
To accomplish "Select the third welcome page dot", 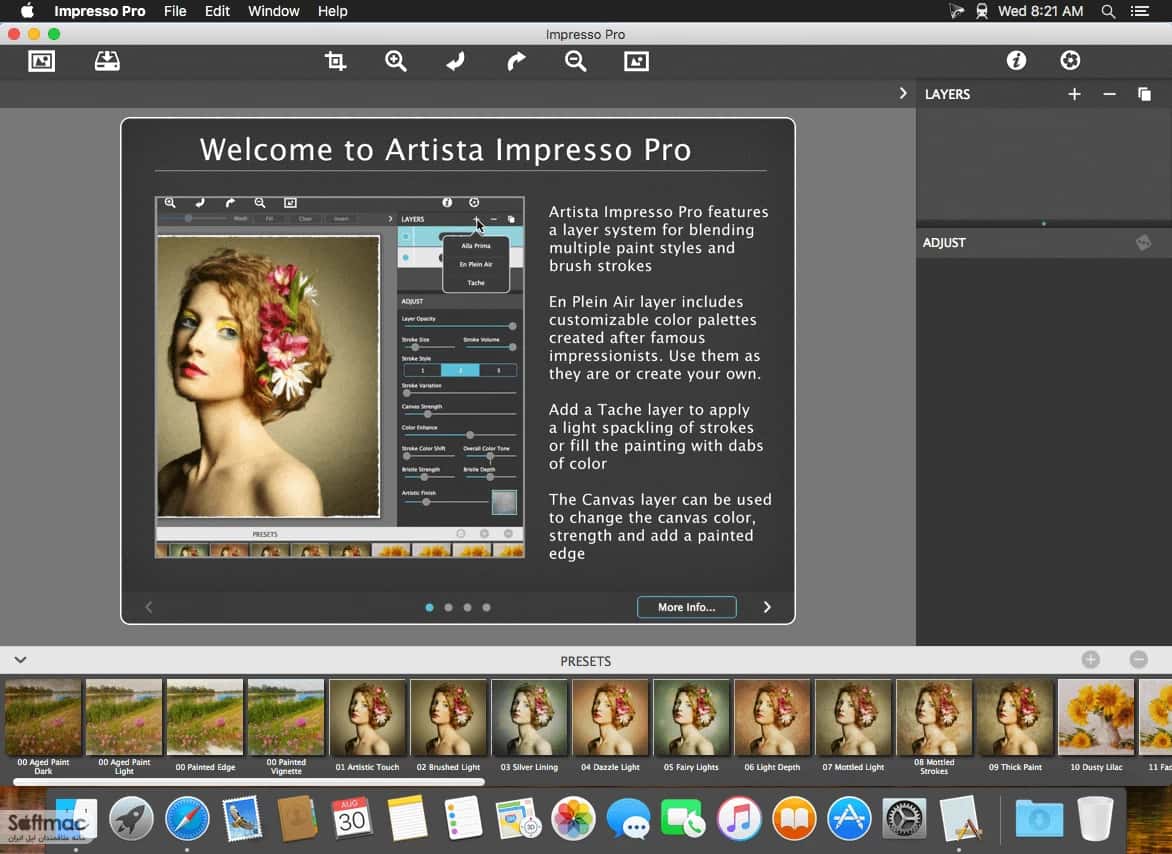I will (x=467, y=607).
